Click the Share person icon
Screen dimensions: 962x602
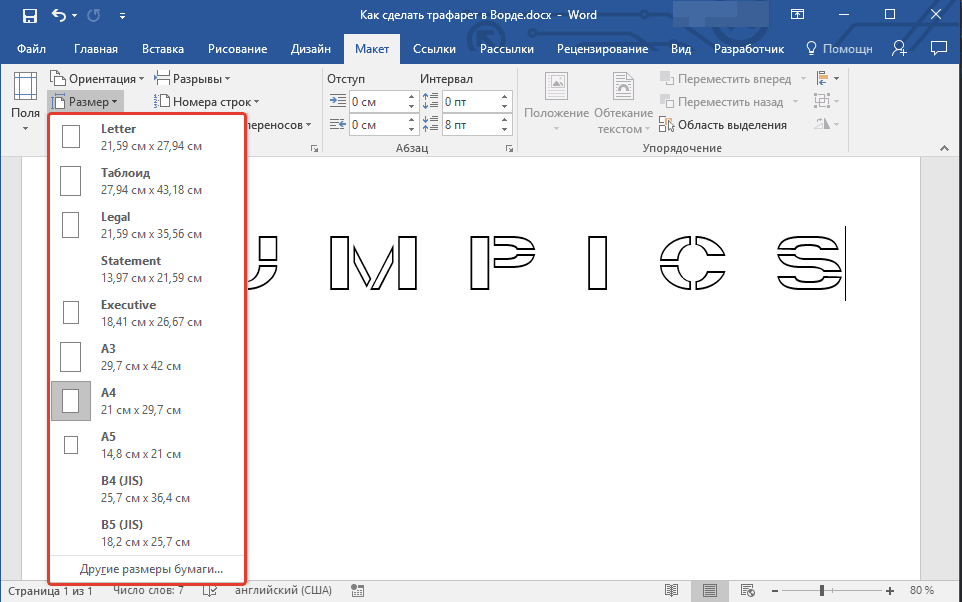tap(899, 48)
